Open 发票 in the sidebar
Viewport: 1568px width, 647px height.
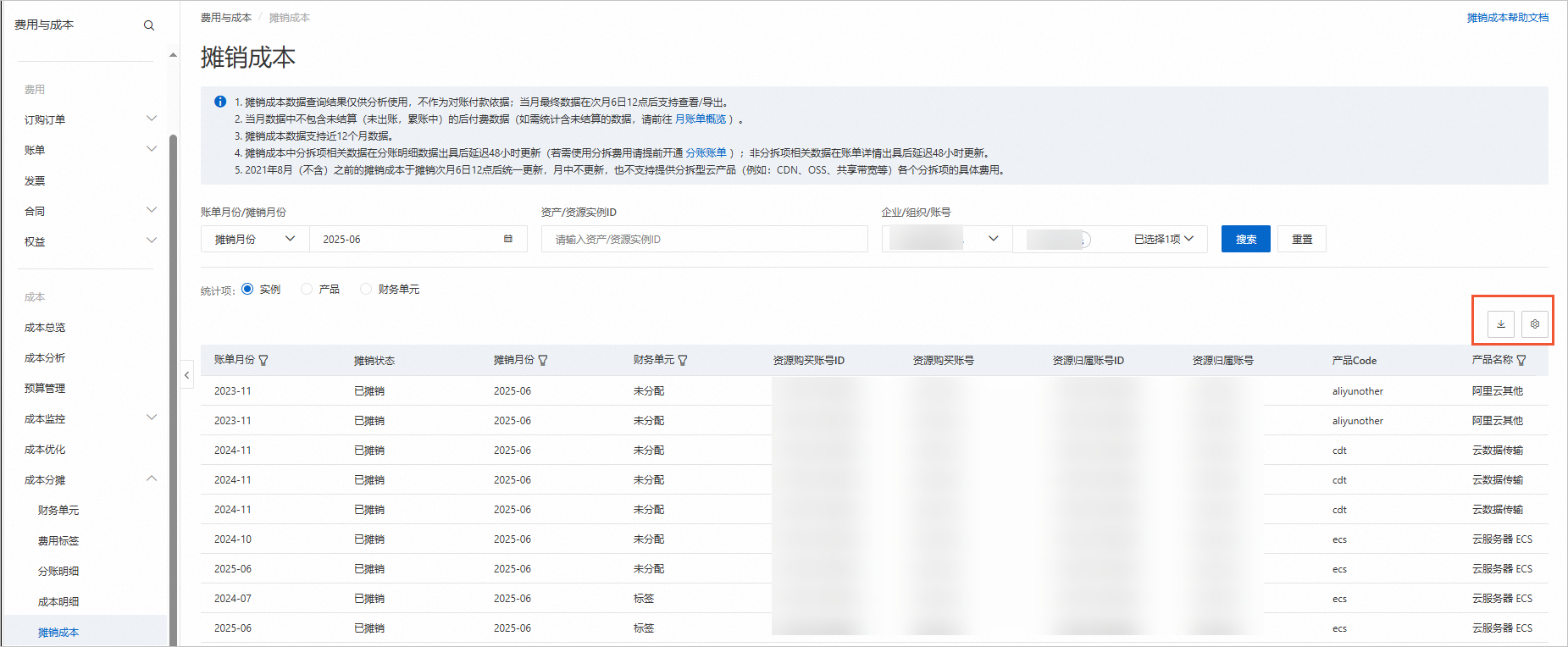pos(35,180)
